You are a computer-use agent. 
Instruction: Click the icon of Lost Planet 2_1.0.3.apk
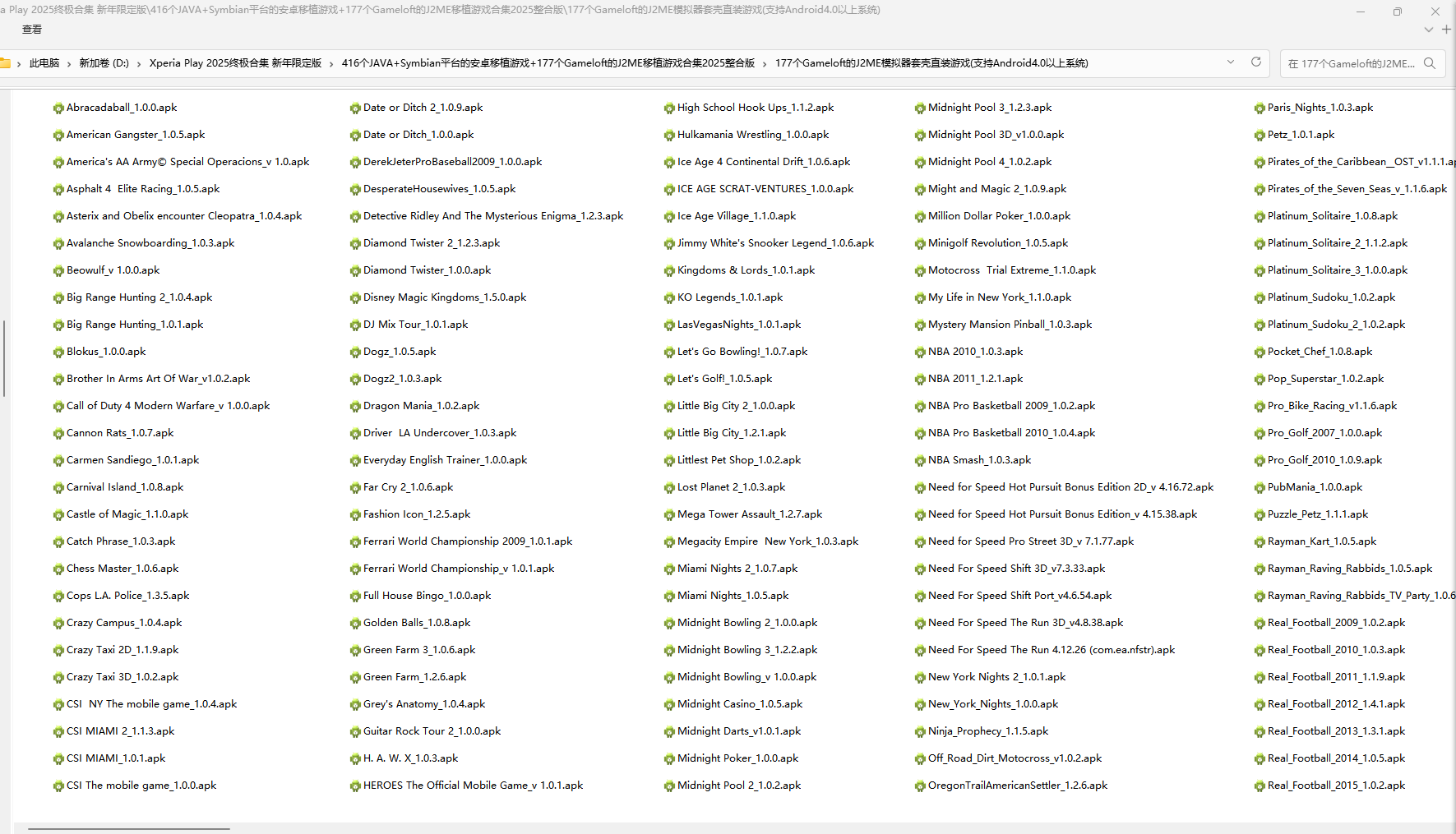coord(669,488)
